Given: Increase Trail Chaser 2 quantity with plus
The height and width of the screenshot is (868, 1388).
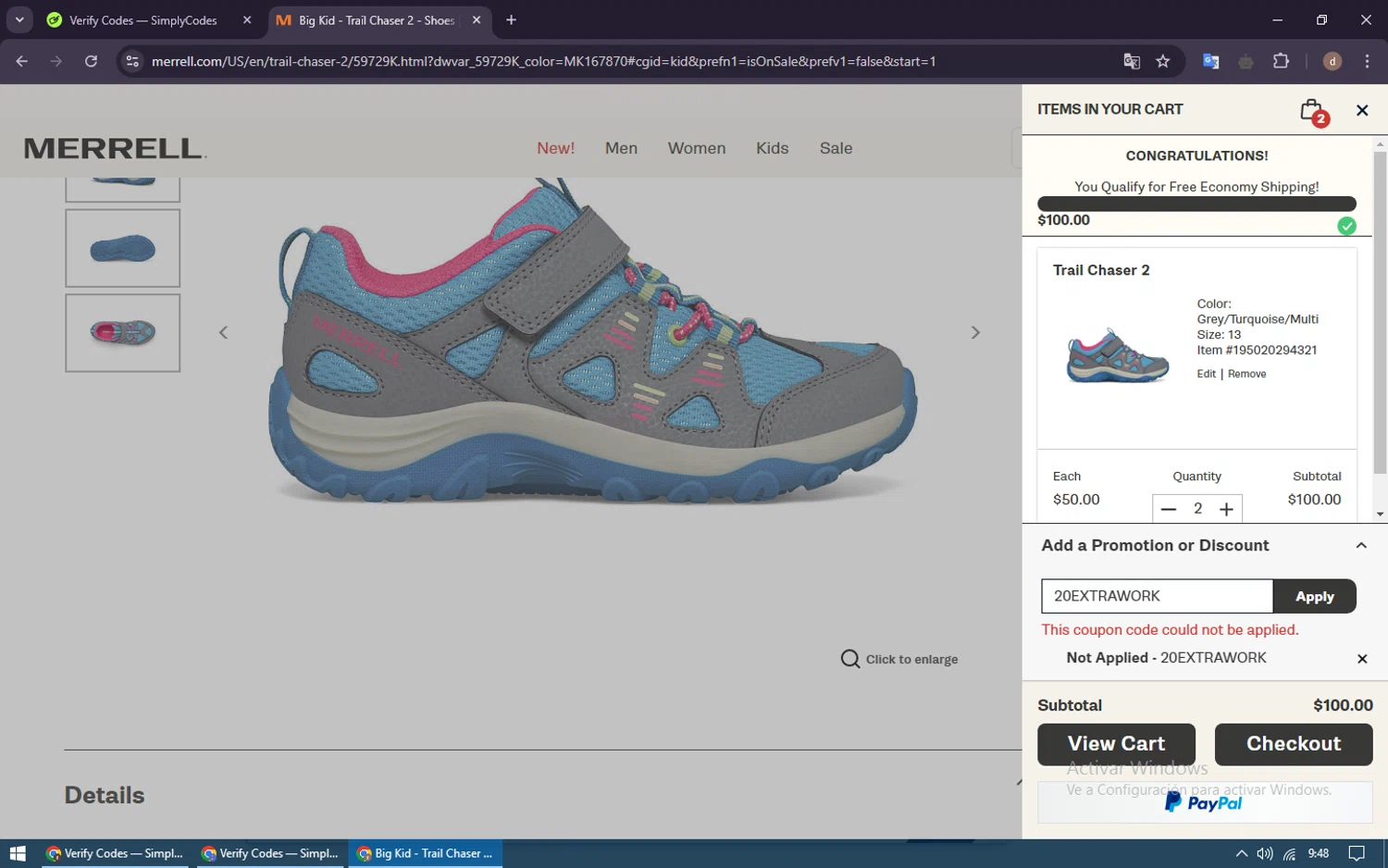Looking at the screenshot, I should (x=1226, y=509).
